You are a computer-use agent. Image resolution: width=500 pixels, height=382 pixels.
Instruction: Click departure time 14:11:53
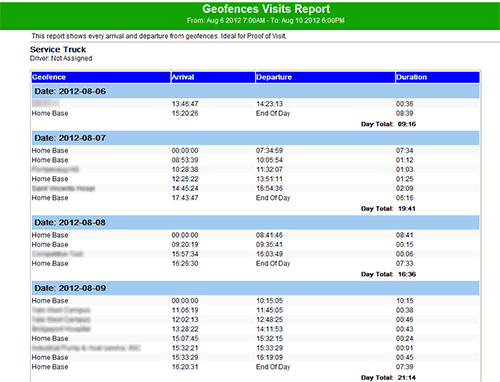pos(269,329)
